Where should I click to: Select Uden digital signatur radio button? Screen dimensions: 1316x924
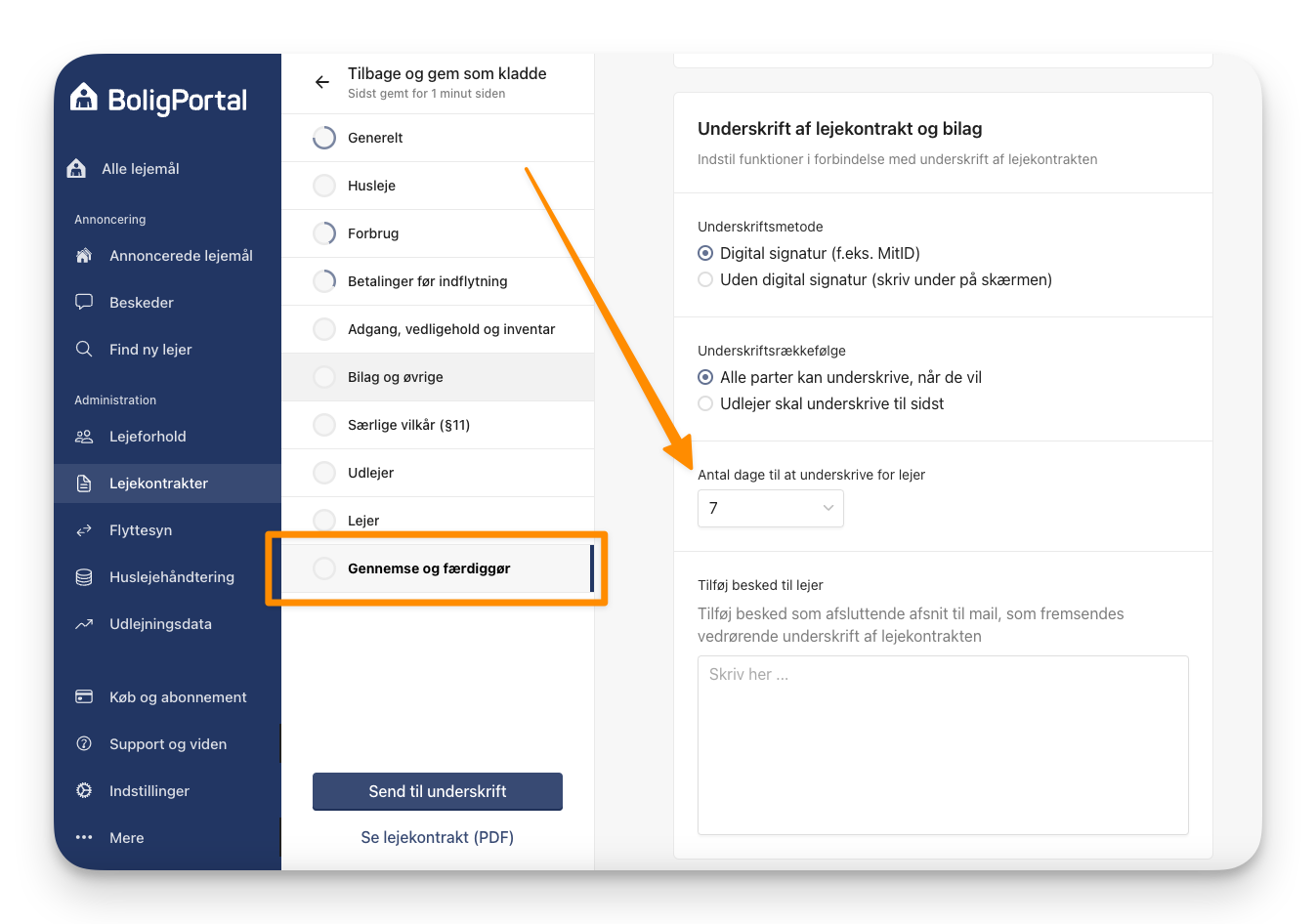coord(705,279)
